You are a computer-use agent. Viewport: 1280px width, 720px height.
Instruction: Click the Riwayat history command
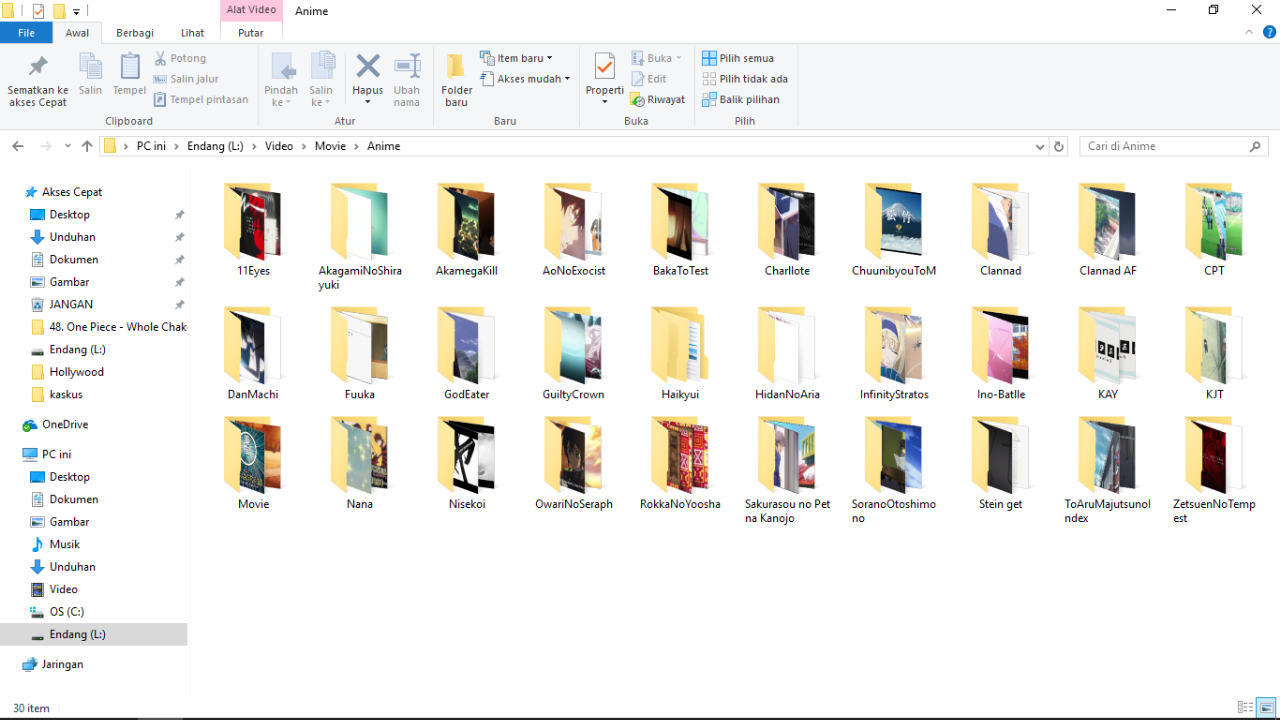point(657,99)
